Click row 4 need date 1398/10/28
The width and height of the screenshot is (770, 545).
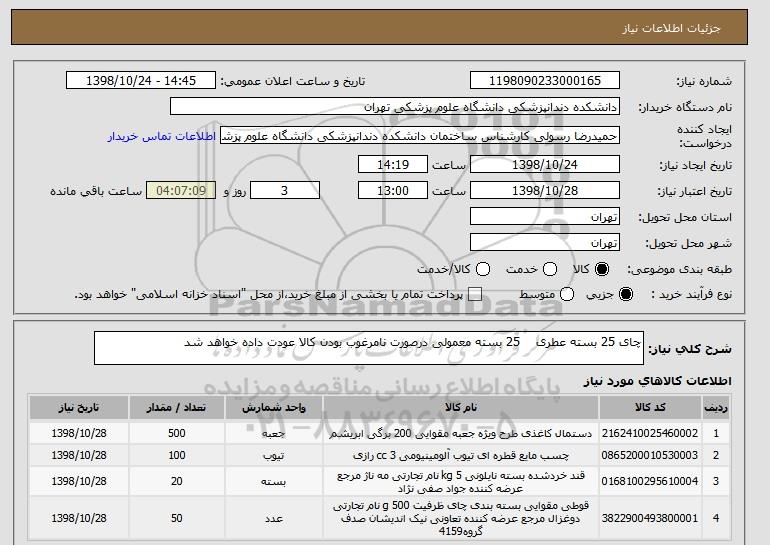(79, 518)
